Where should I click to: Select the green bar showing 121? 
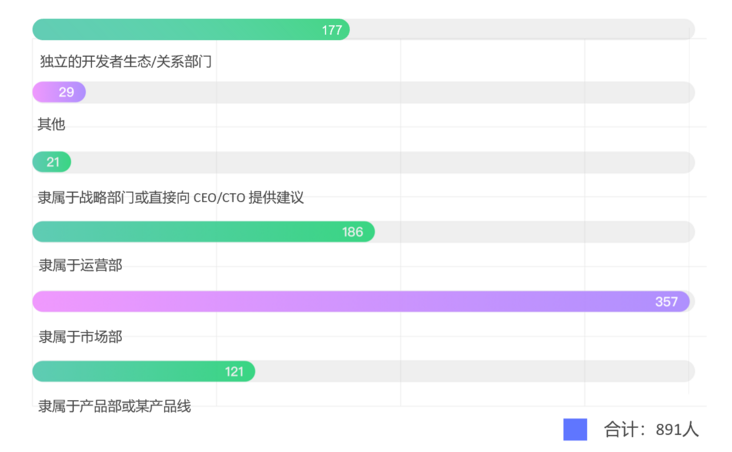(x=144, y=371)
